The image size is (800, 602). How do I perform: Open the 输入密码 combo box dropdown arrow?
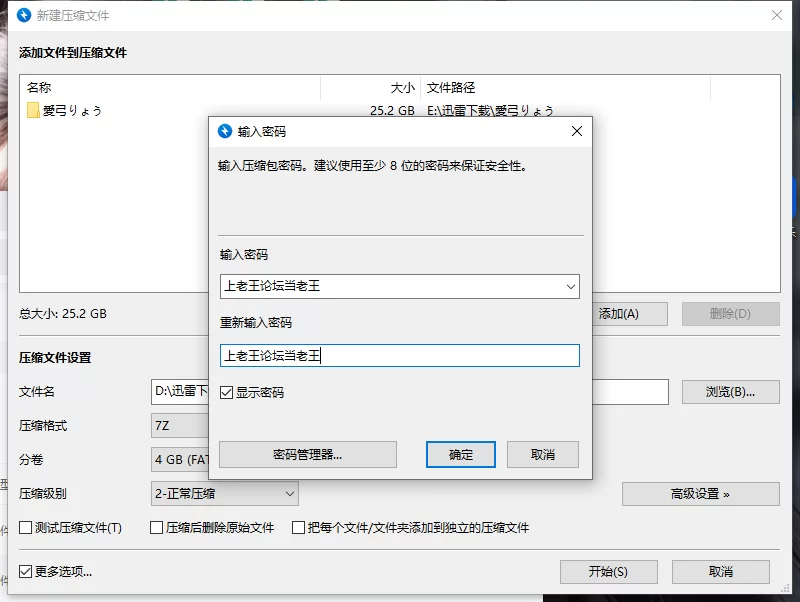tap(571, 287)
